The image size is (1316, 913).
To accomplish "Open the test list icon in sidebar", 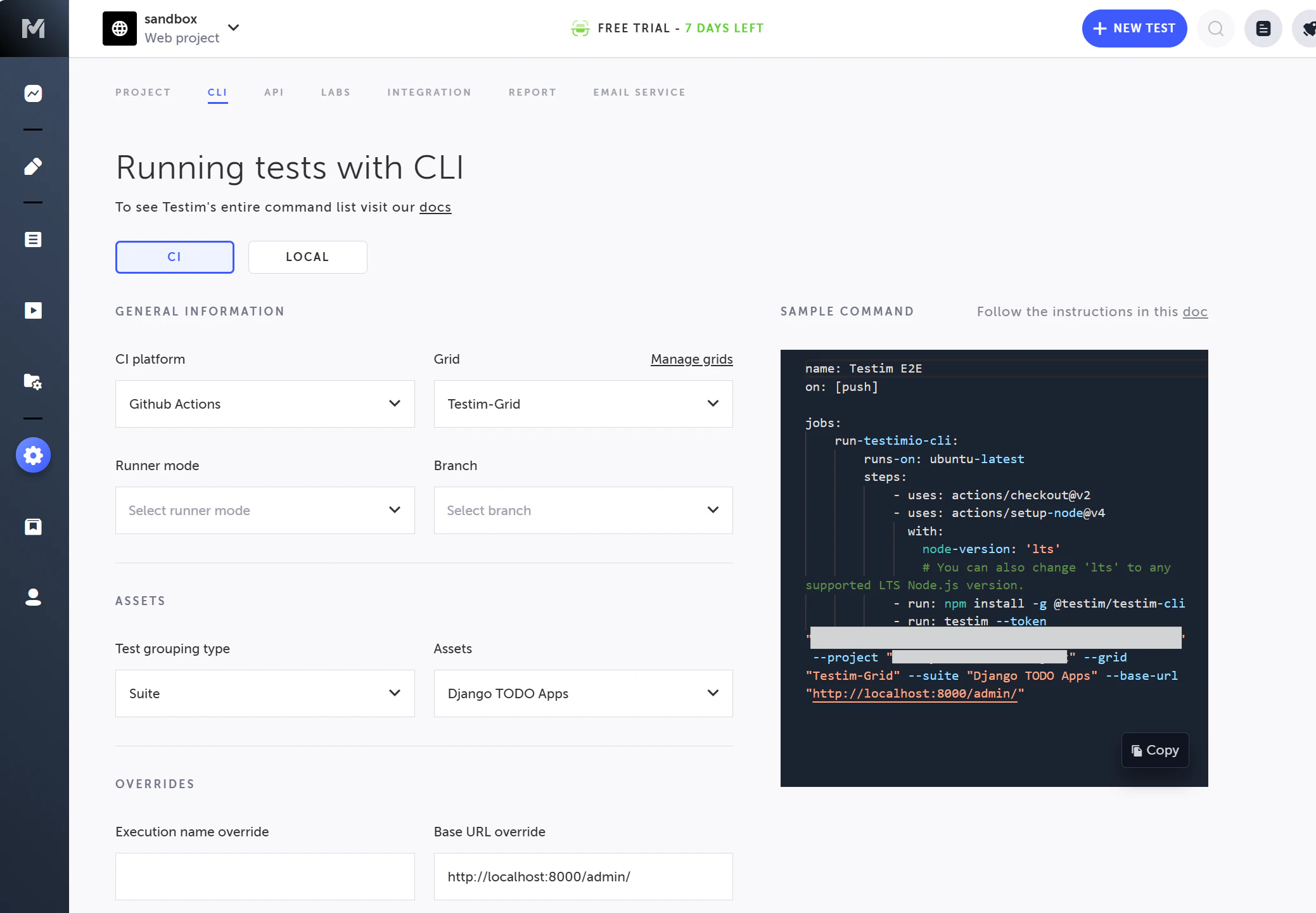I will (33, 239).
